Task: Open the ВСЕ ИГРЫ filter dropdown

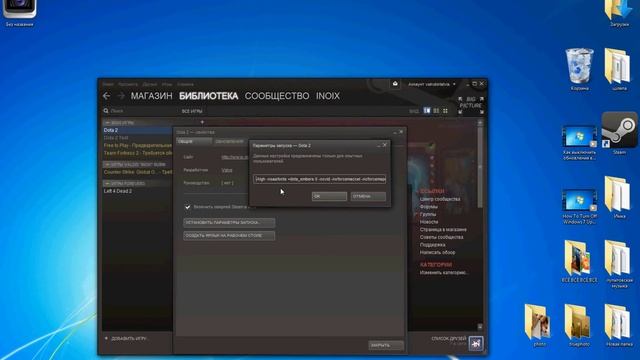Action: pyautogui.click(x=192, y=111)
